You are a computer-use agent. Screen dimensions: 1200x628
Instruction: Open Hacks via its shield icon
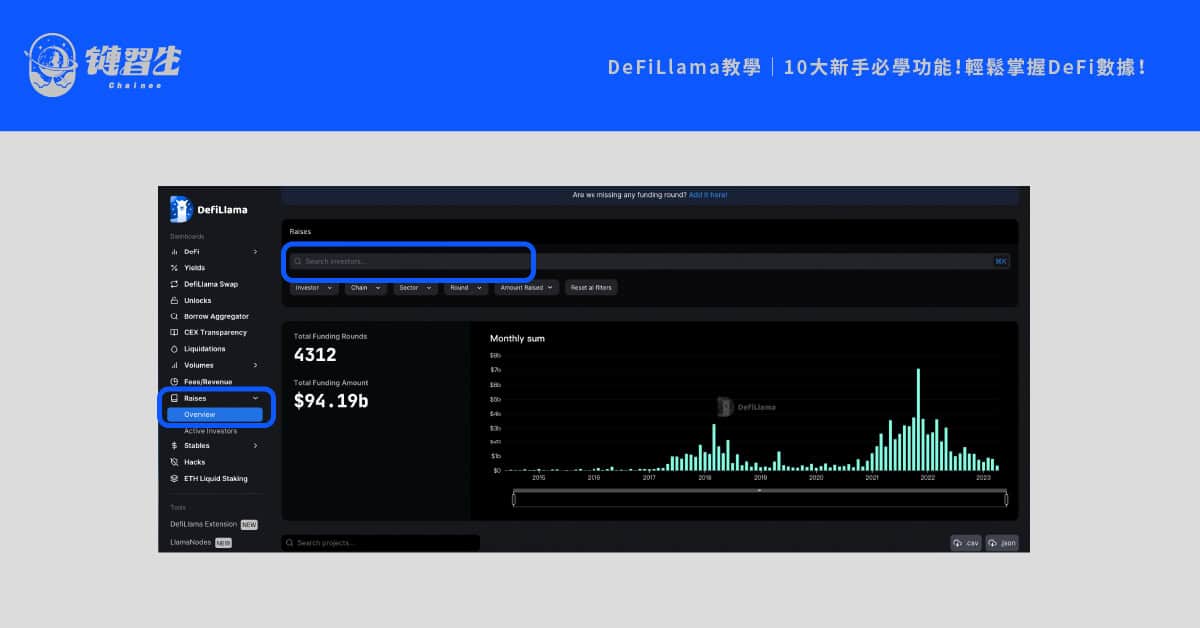[174, 462]
